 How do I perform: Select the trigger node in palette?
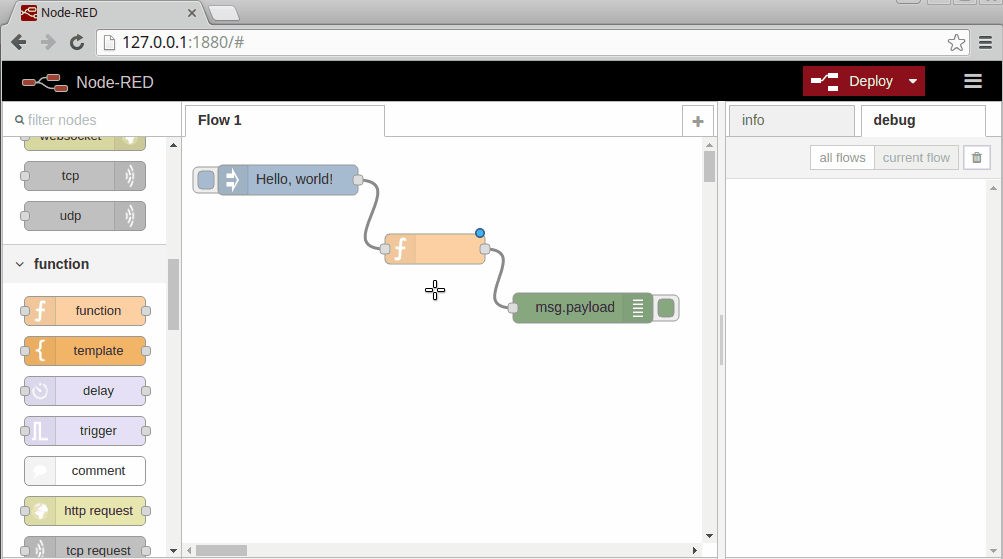[85, 431]
